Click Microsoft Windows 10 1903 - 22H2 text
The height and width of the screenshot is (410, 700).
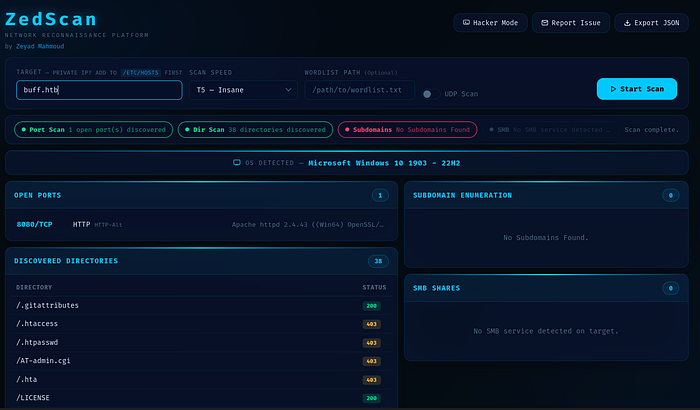click(384, 163)
